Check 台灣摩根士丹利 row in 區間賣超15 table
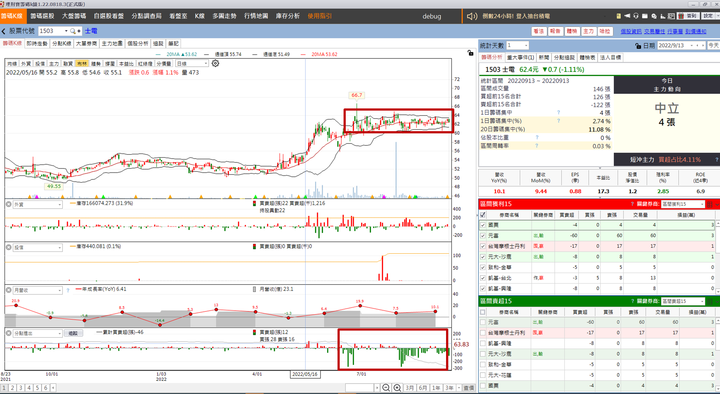The height and width of the screenshot is (394, 720). coord(483,333)
